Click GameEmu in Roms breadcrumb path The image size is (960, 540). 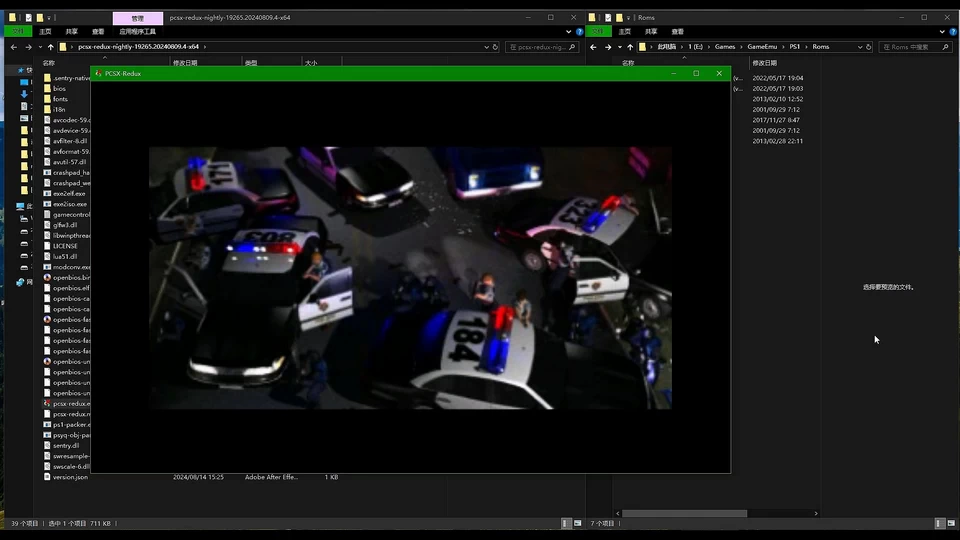pyautogui.click(x=762, y=47)
